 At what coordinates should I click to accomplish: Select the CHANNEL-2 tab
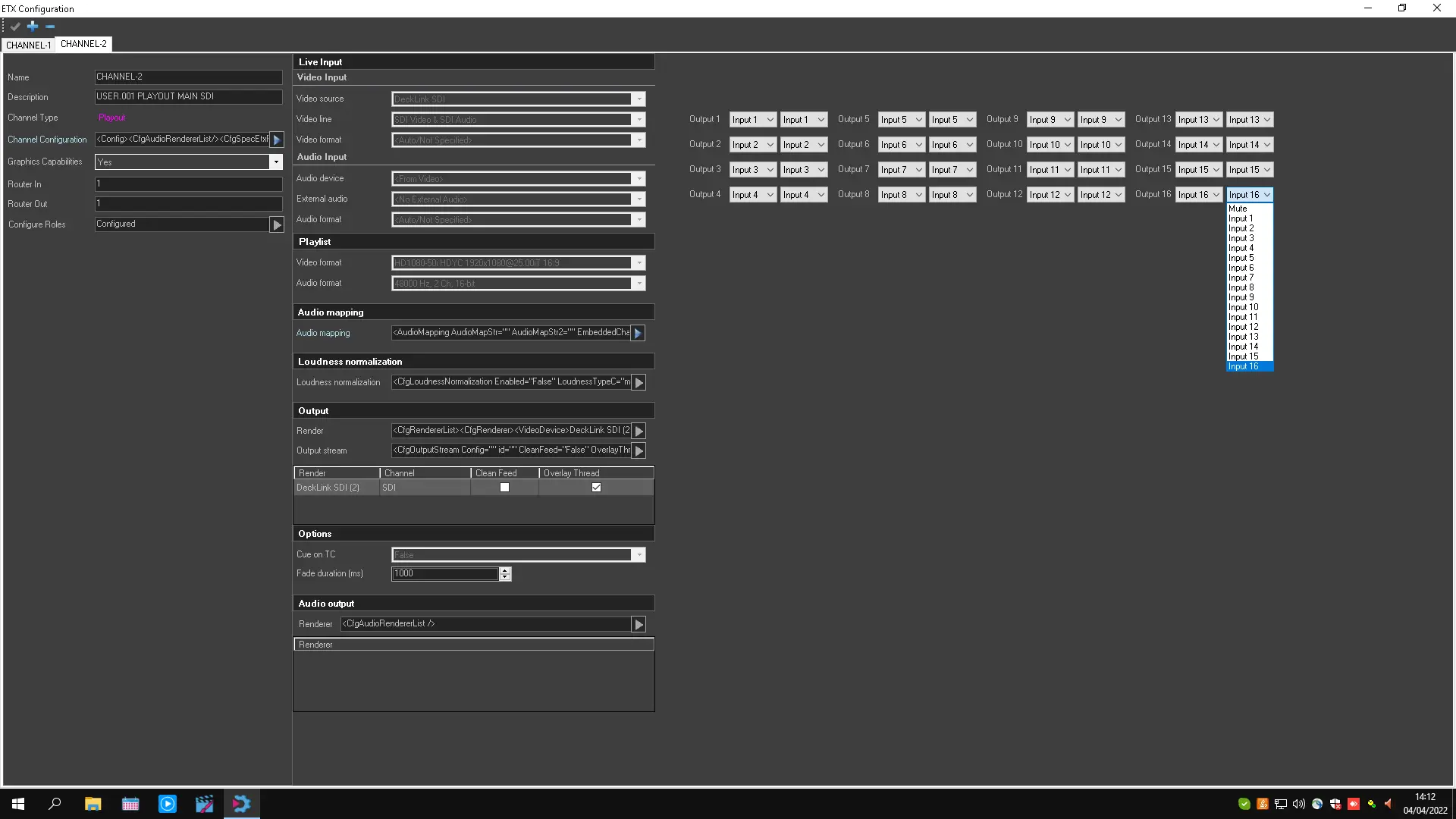pyautogui.click(x=83, y=44)
